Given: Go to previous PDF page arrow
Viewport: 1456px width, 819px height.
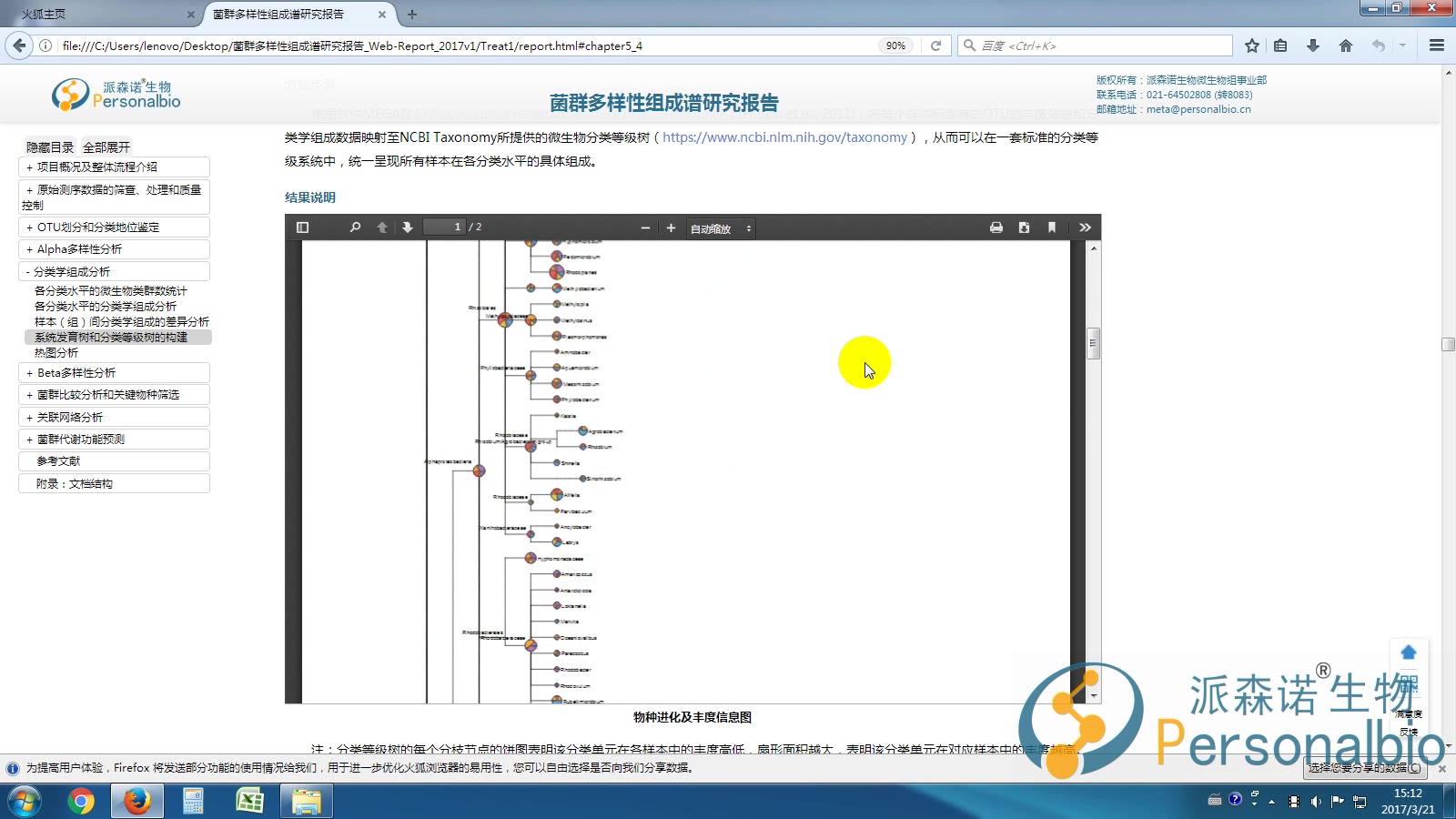Looking at the screenshot, I should coord(382,227).
